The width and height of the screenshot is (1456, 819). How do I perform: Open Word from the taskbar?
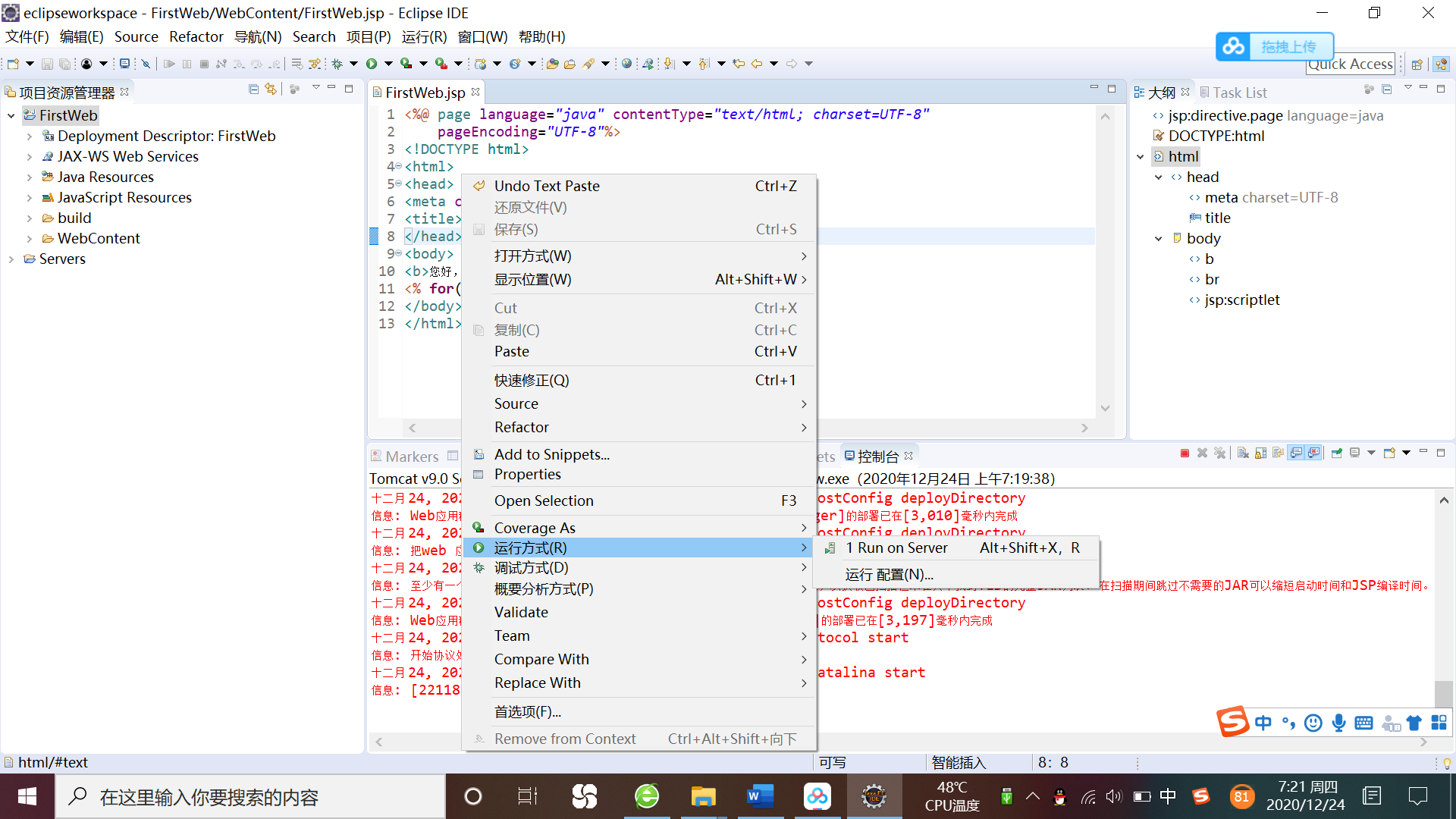[760, 796]
